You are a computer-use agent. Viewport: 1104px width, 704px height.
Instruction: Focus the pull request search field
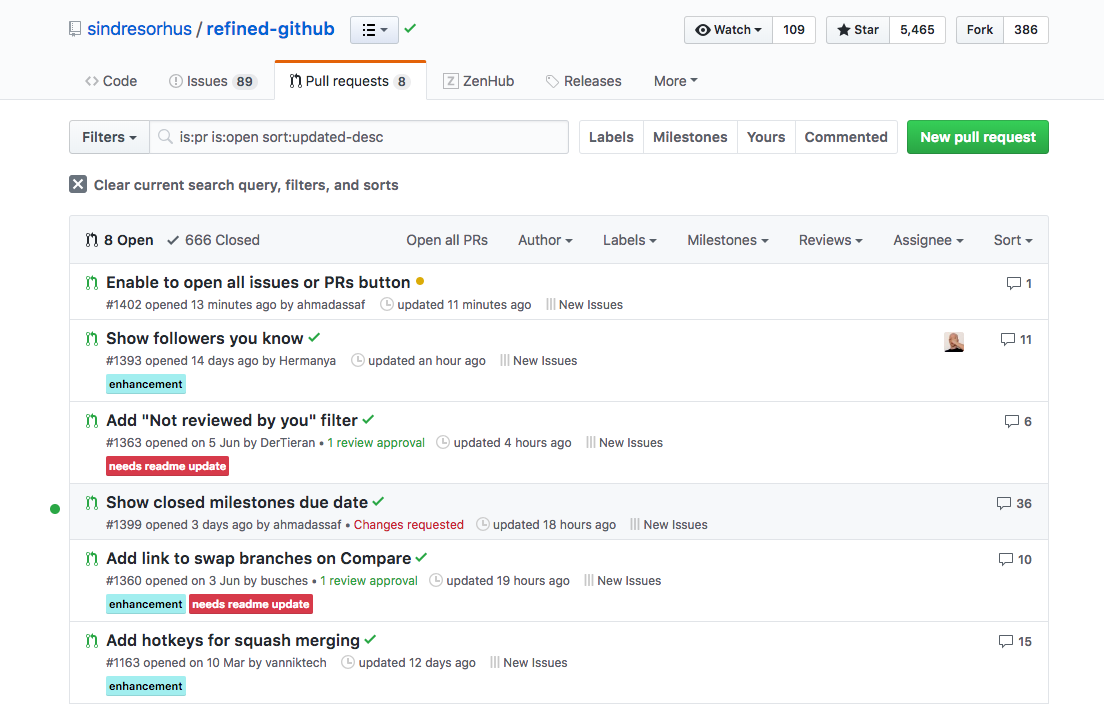click(359, 137)
